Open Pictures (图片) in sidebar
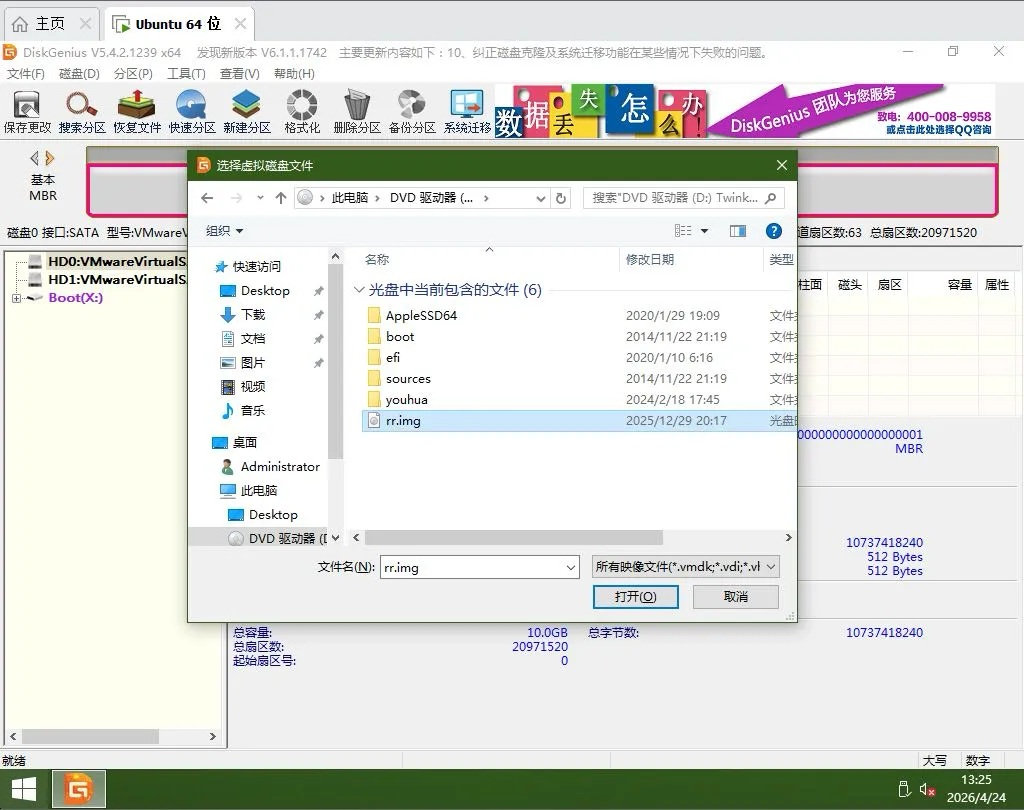1024x810 pixels. (x=253, y=363)
